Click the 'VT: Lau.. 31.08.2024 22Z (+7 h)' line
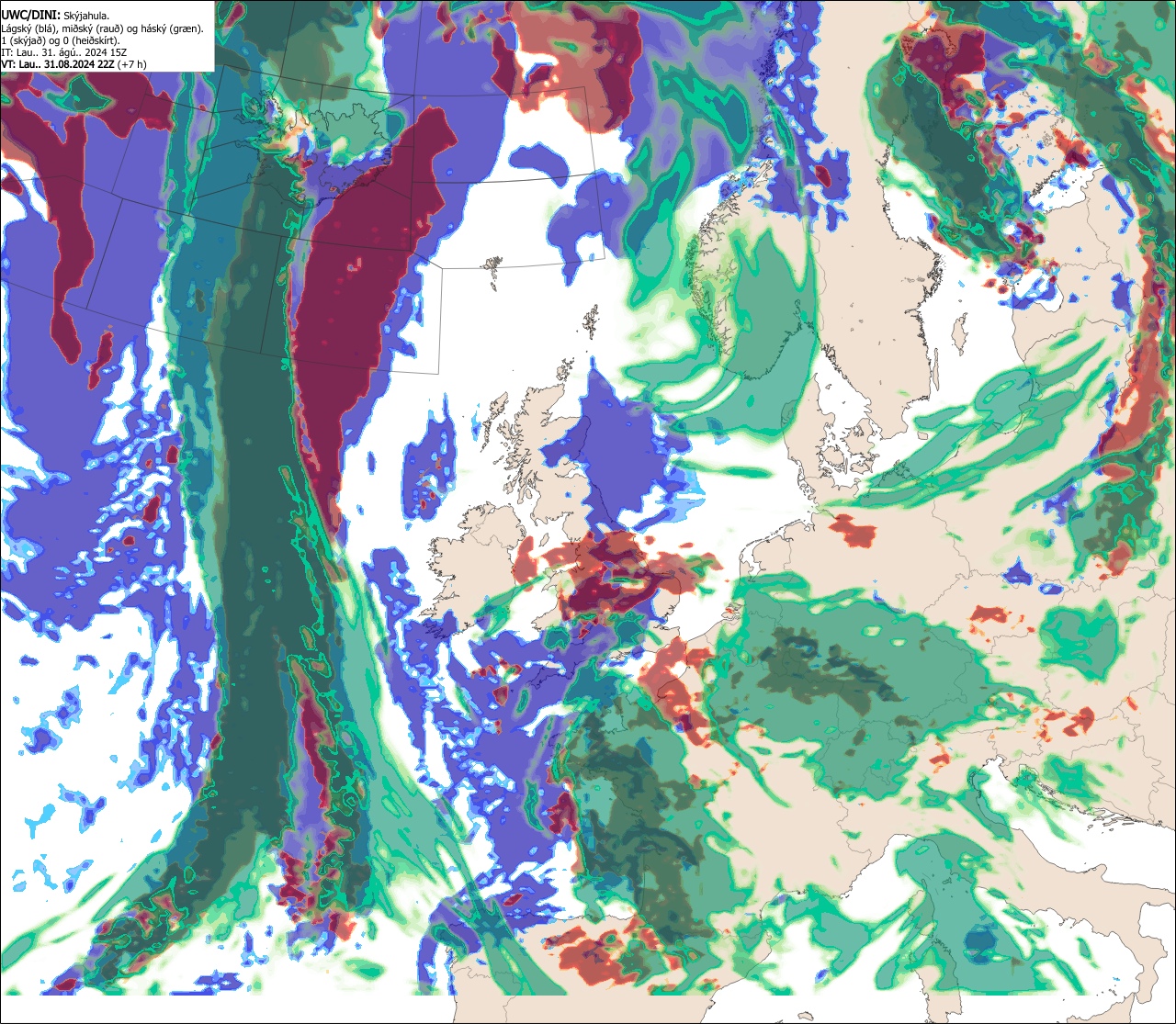Screen dimensions: 1176x1024 point(73,64)
